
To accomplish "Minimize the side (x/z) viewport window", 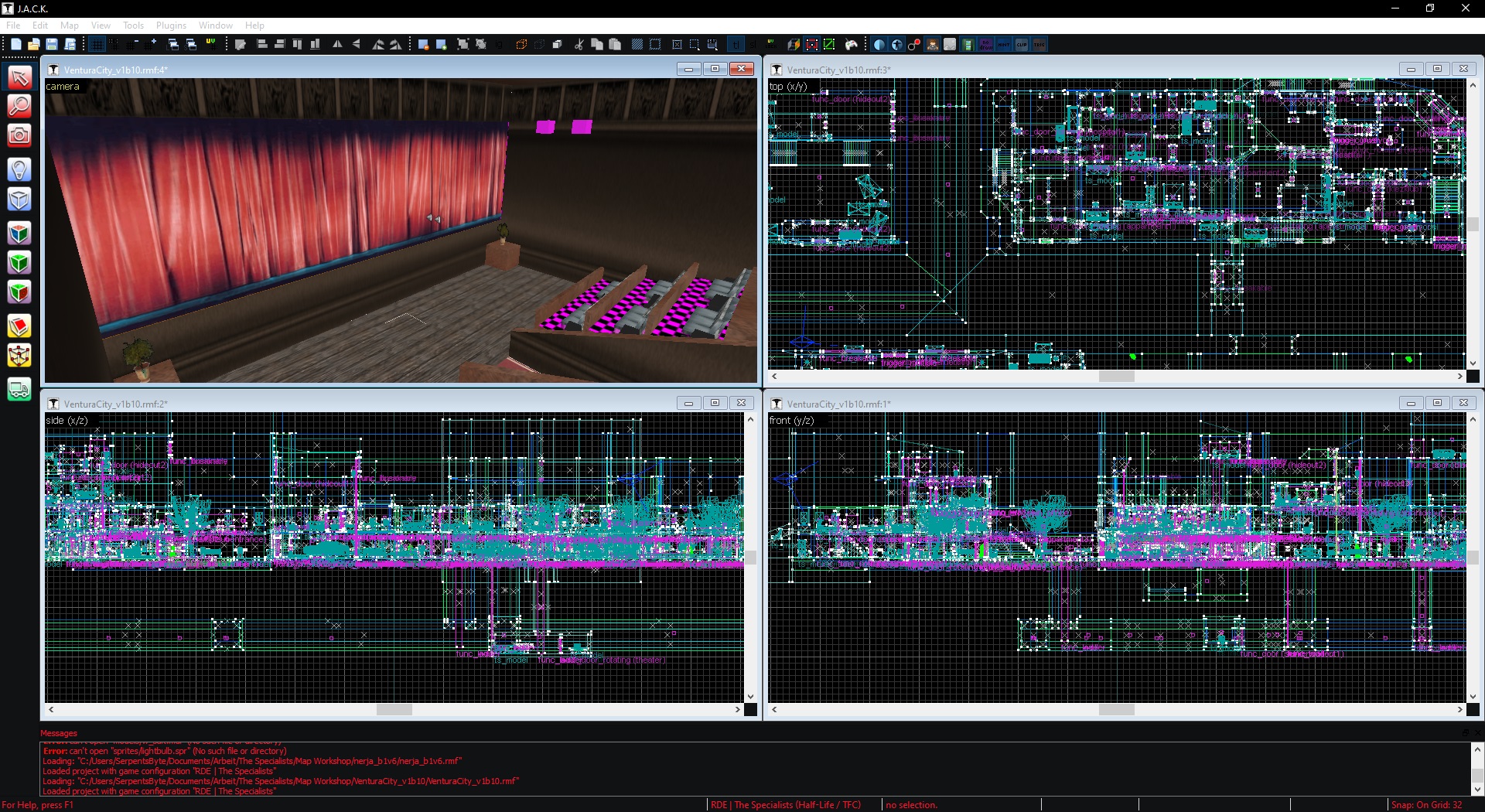I will point(688,403).
